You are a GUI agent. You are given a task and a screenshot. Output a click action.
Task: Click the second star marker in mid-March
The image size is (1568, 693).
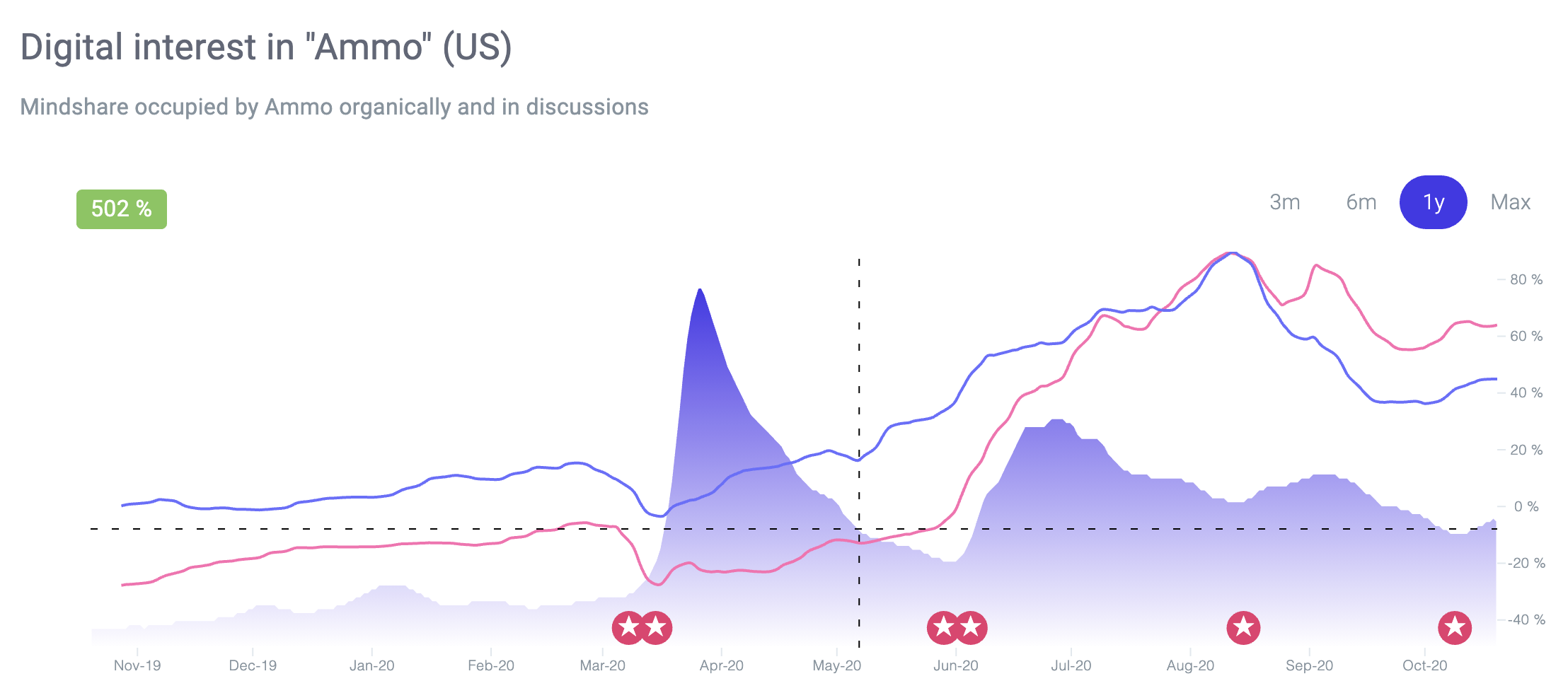coord(656,628)
